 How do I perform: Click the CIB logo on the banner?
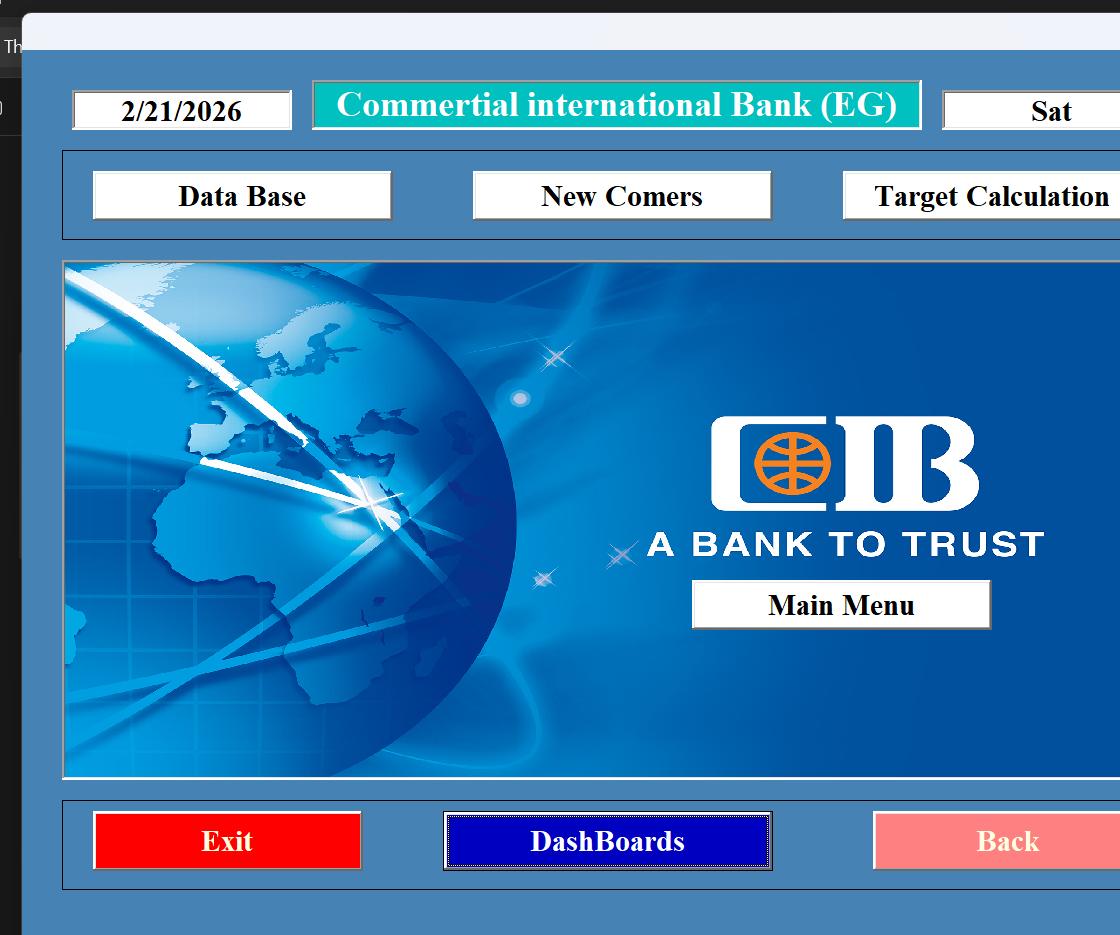[x=844, y=464]
